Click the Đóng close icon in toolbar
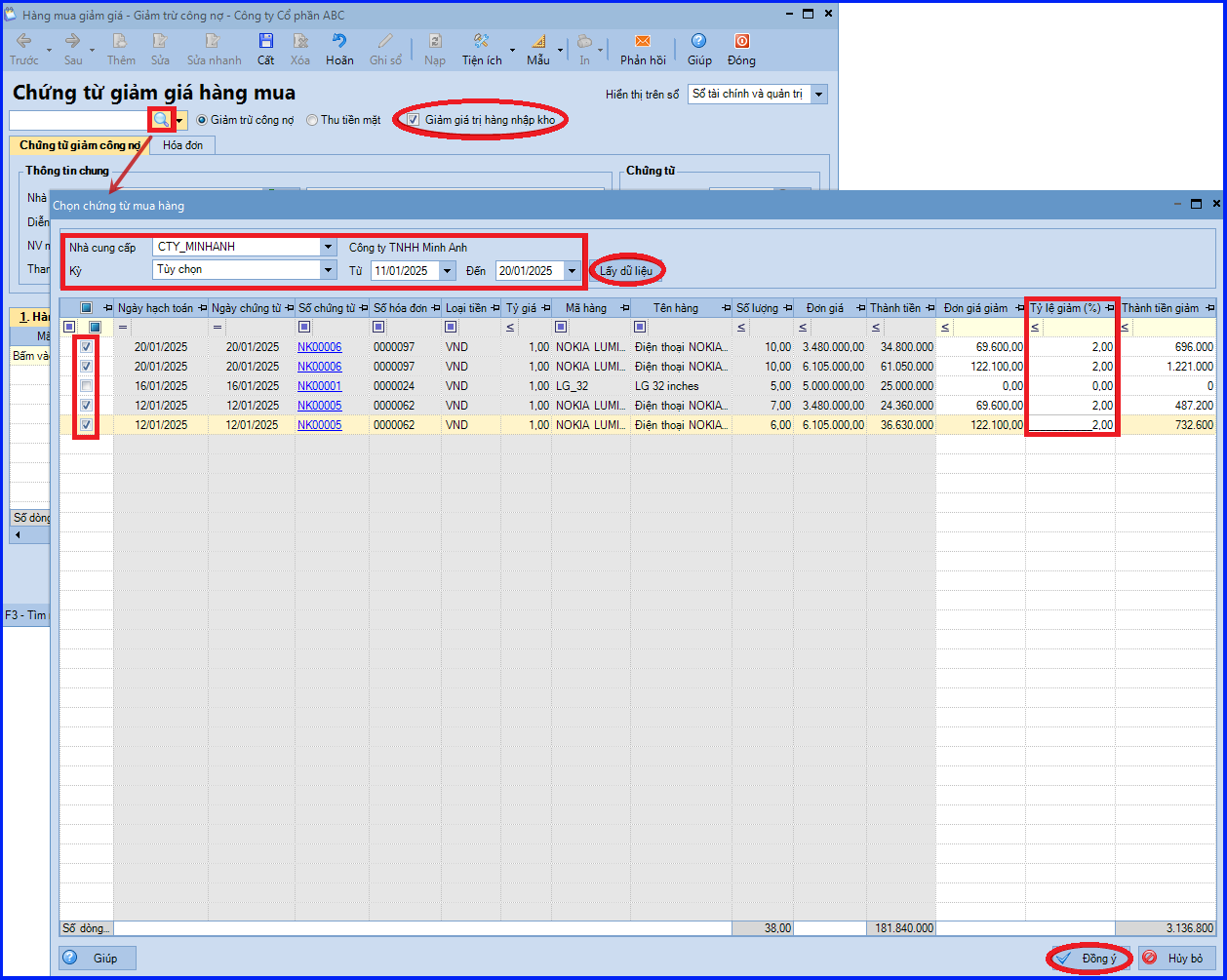Screen dimensions: 1227x980 [741, 42]
